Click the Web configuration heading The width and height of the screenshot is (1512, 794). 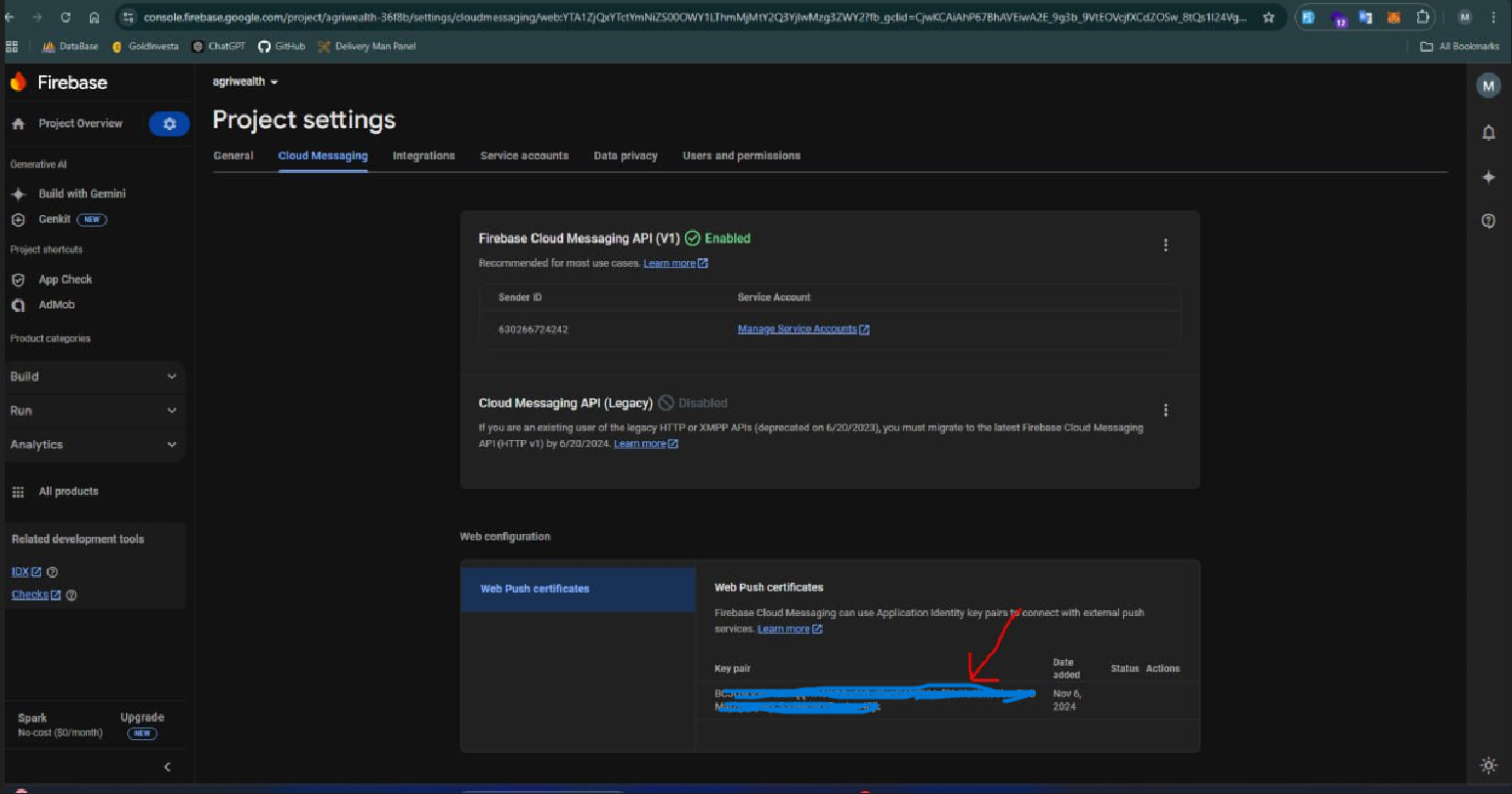pyautogui.click(x=505, y=537)
